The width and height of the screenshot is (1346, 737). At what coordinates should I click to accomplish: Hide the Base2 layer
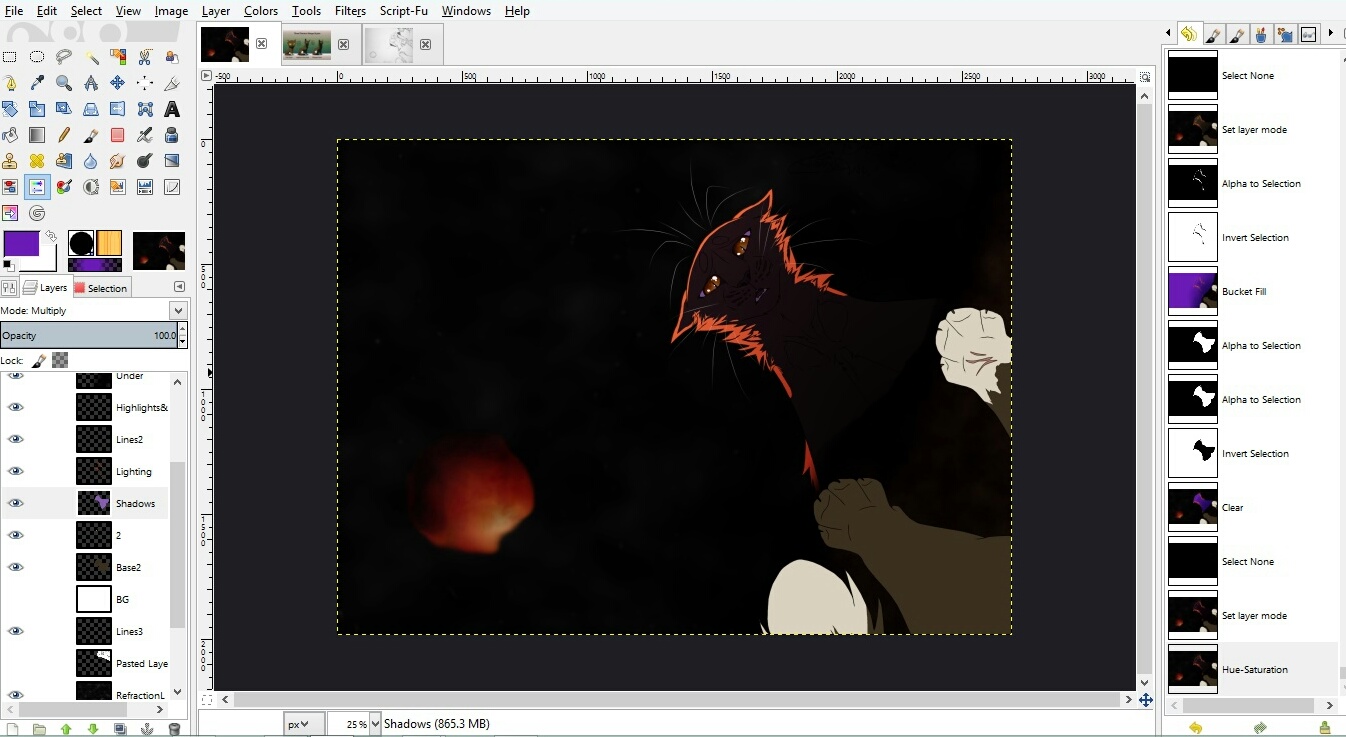(x=15, y=567)
